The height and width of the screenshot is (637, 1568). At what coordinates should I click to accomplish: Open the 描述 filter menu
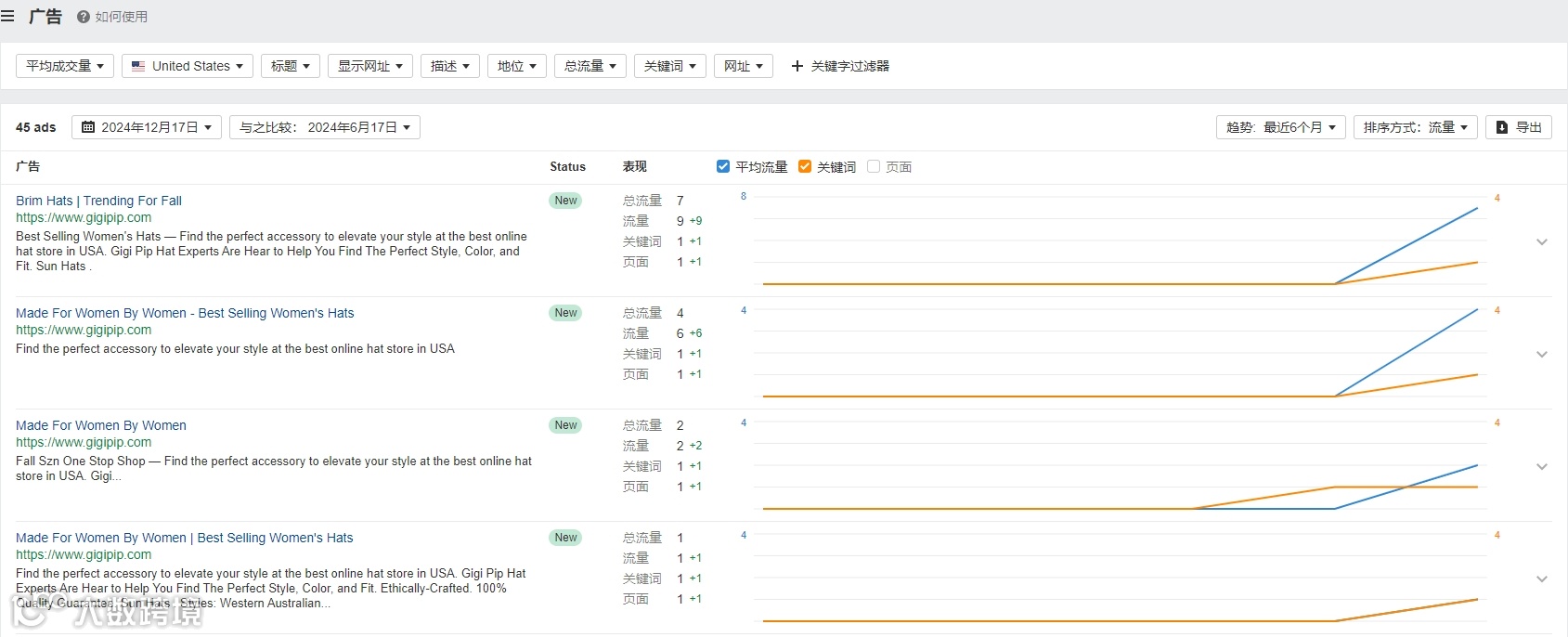[449, 66]
